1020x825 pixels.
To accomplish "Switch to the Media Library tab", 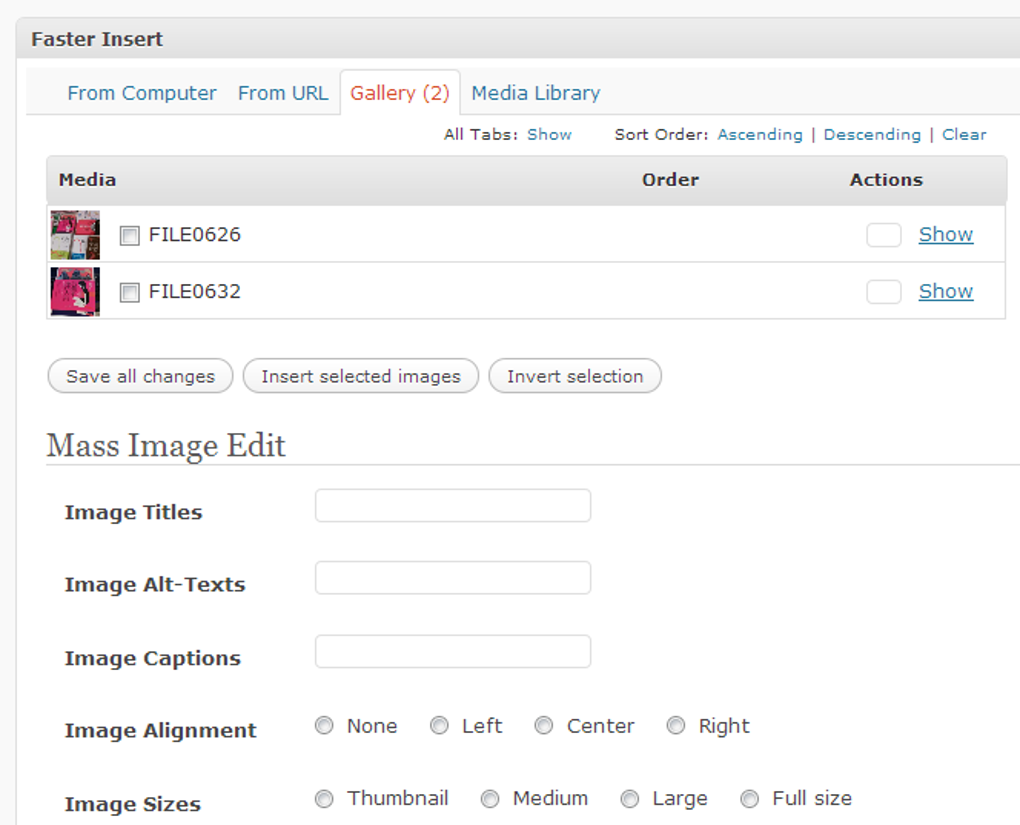I will point(536,92).
